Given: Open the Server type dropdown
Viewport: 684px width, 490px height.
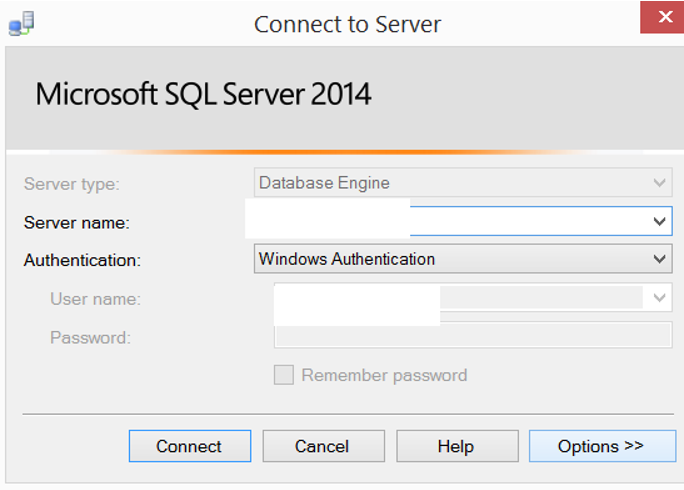Looking at the screenshot, I should click(463, 182).
